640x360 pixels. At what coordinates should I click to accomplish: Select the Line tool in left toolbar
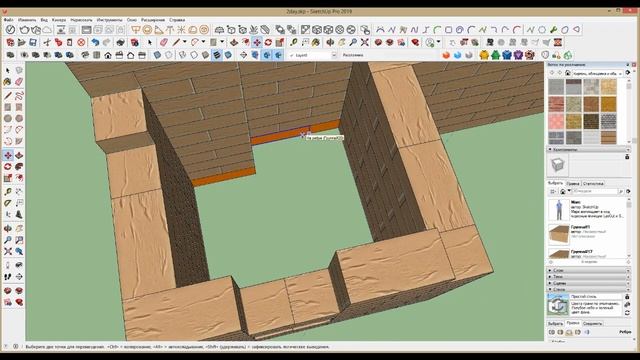pos(8,96)
